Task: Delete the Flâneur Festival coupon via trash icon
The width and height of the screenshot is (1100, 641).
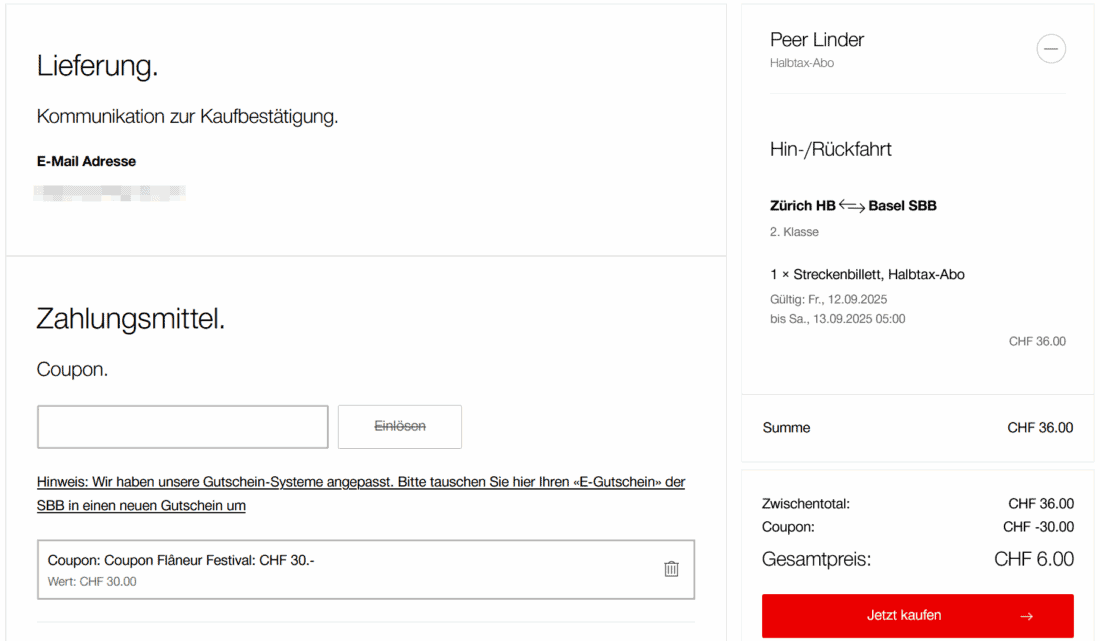Action: pyautogui.click(x=671, y=569)
